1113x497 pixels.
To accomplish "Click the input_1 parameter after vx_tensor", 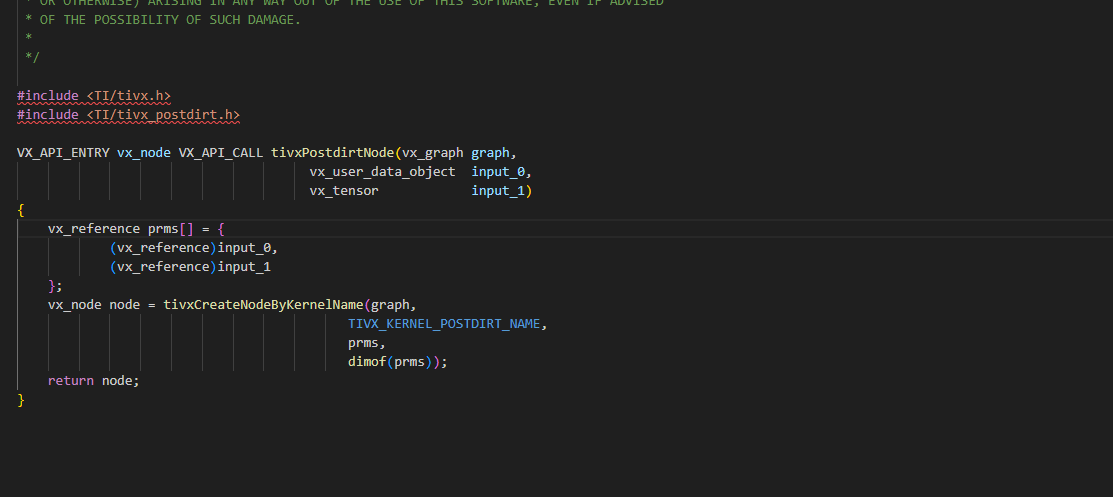I will click(498, 191).
